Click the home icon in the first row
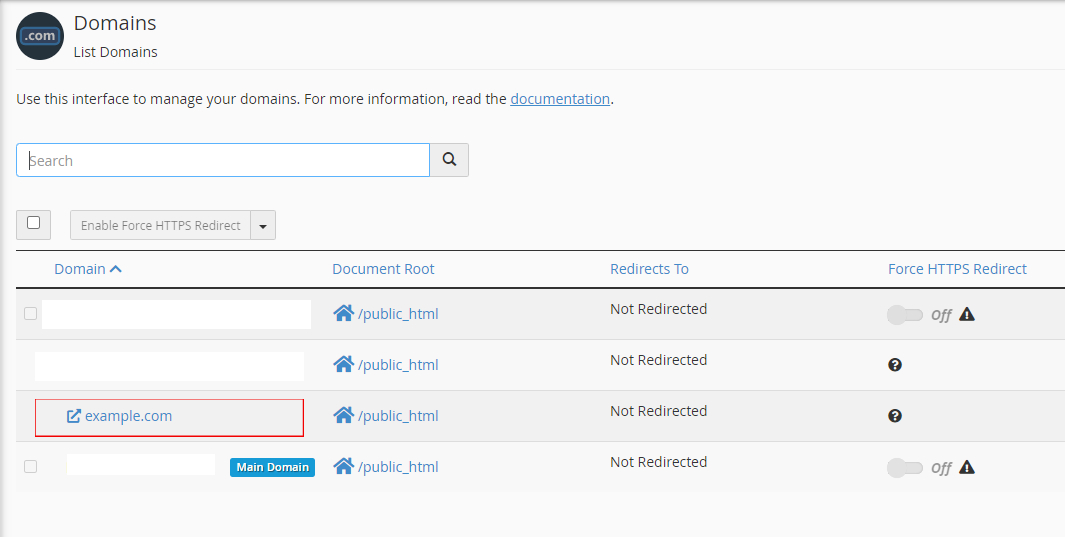Screen dimensions: 1065x537 click(344, 313)
